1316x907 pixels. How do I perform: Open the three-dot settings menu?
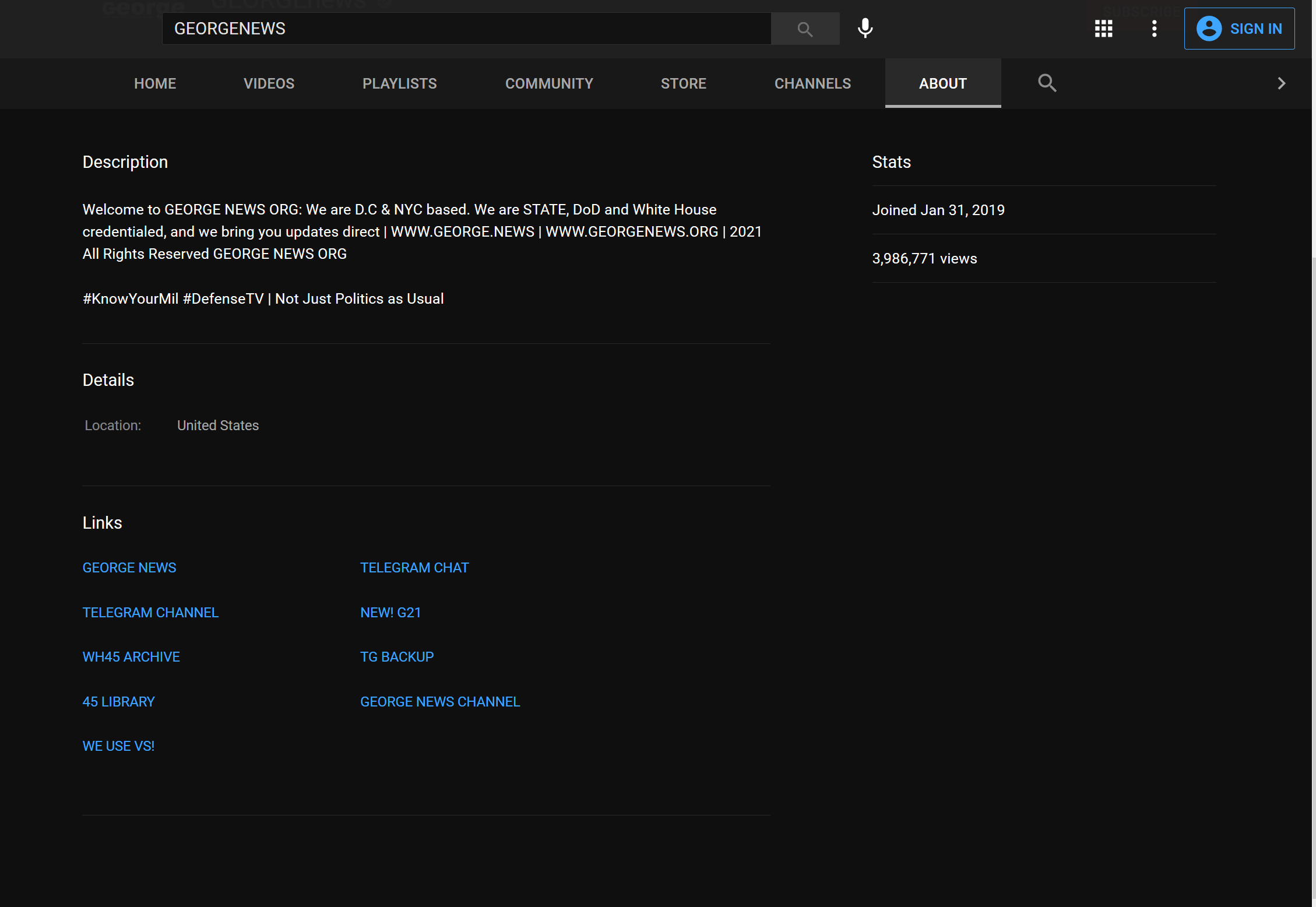point(1154,29)
